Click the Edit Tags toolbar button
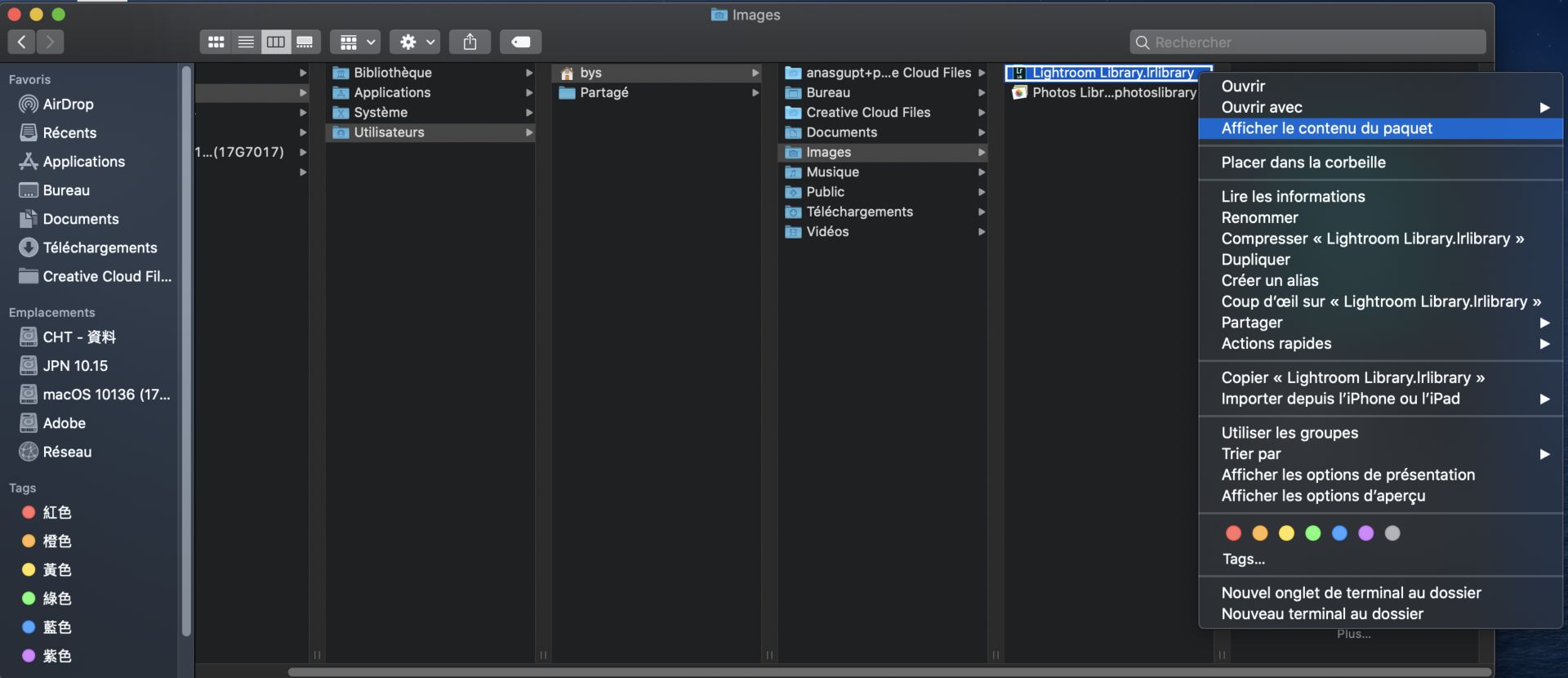1568x678 pixels. point(520,42)
